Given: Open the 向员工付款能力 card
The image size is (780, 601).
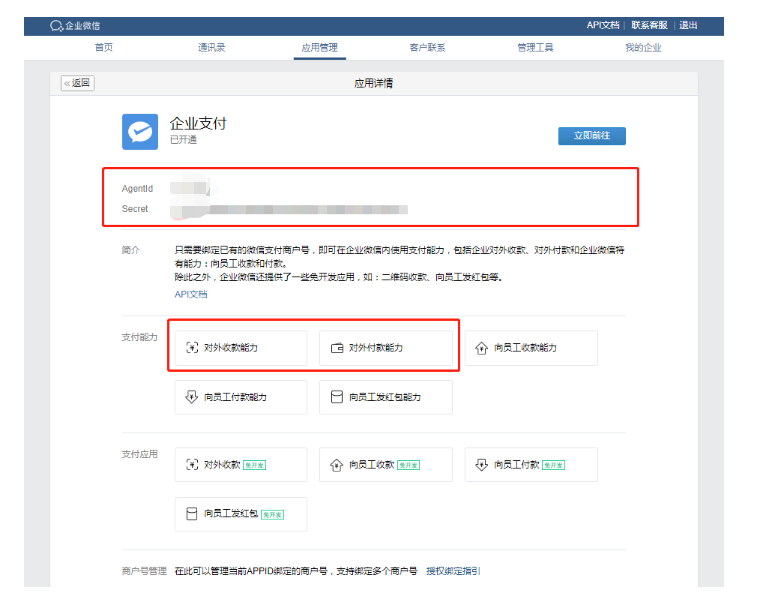Looking at the screenshot, I should [241, 397].
